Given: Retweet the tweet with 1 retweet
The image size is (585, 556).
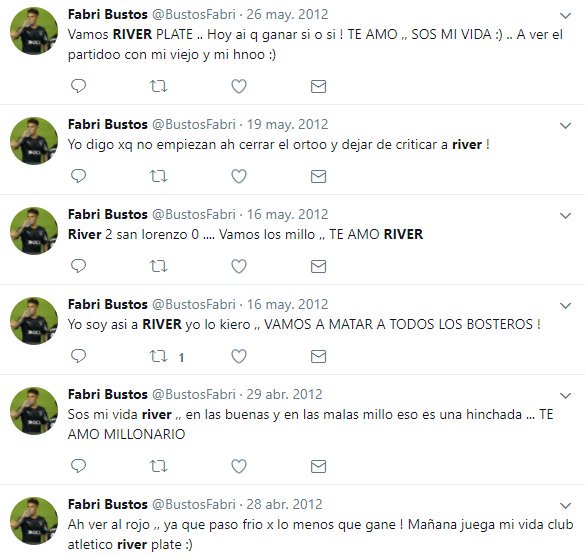Looking at the screenshot, I should point(159,356).
